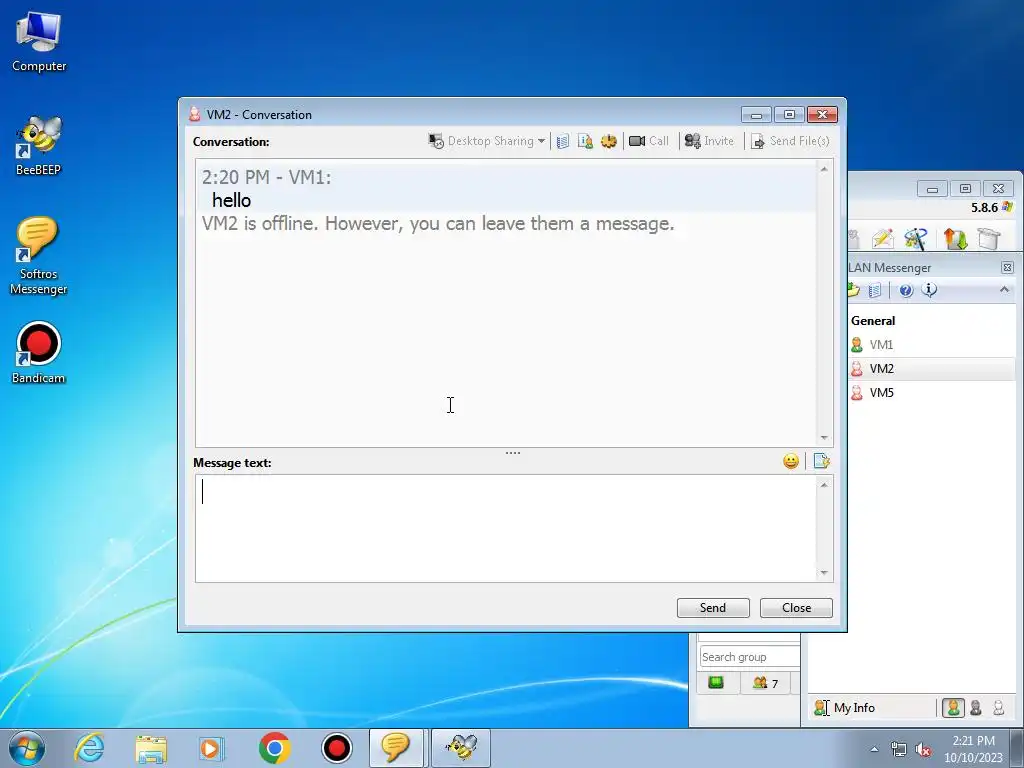1024x768 pixels.
Task: Click the General group header
Action: tap(873, 321)
